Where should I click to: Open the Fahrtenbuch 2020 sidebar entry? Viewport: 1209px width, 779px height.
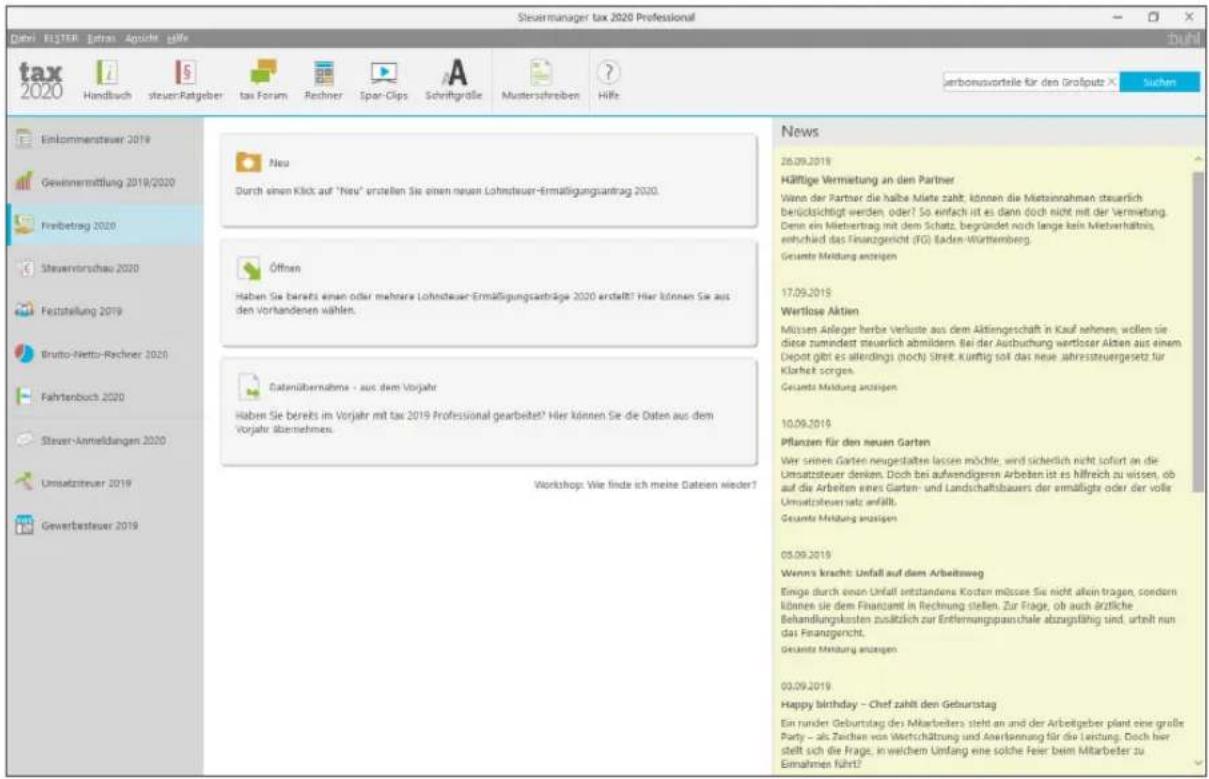coord(103,397)
